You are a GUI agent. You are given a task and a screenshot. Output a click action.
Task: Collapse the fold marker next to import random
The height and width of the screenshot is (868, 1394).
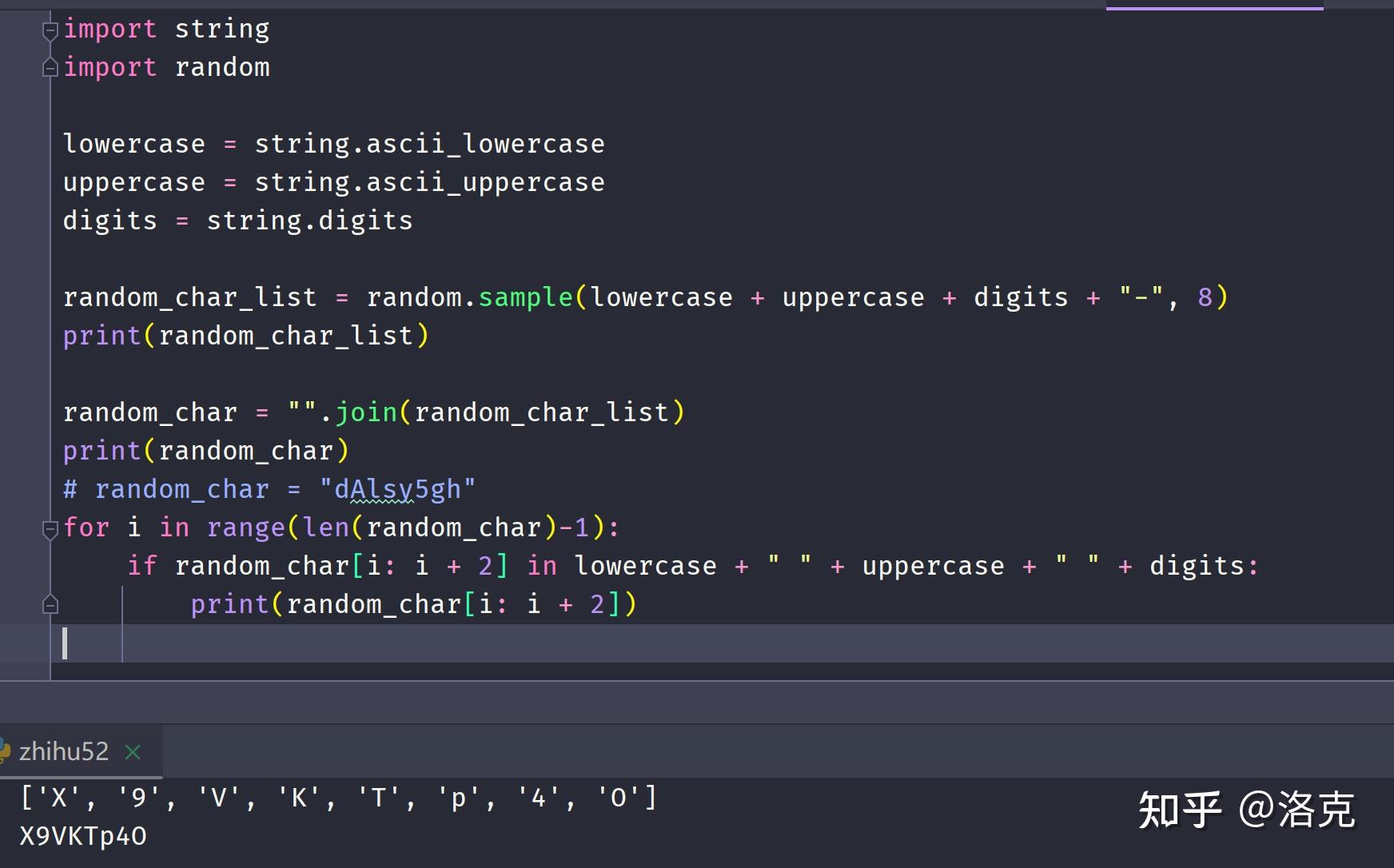[x=50, y=66]
